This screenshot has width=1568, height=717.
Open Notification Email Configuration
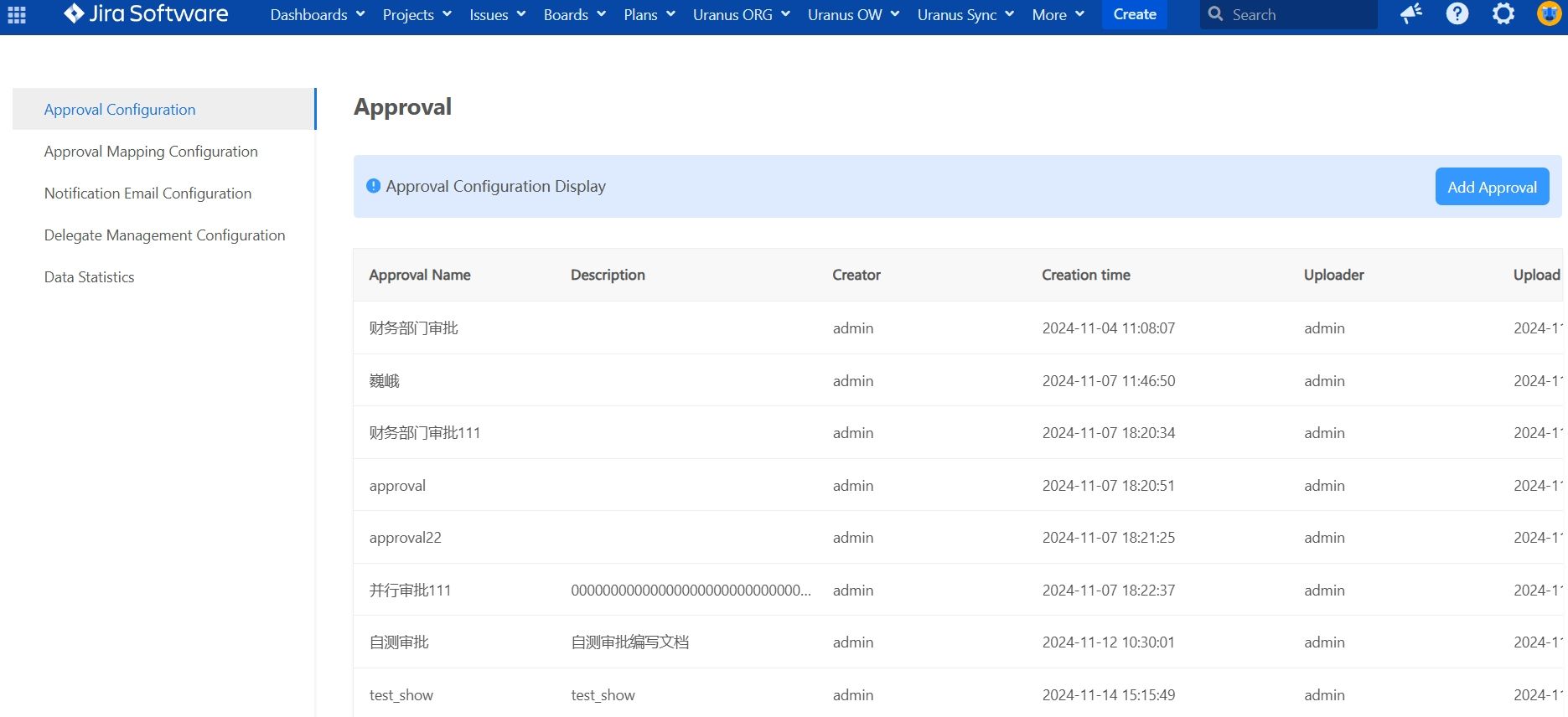pos(147,193)
